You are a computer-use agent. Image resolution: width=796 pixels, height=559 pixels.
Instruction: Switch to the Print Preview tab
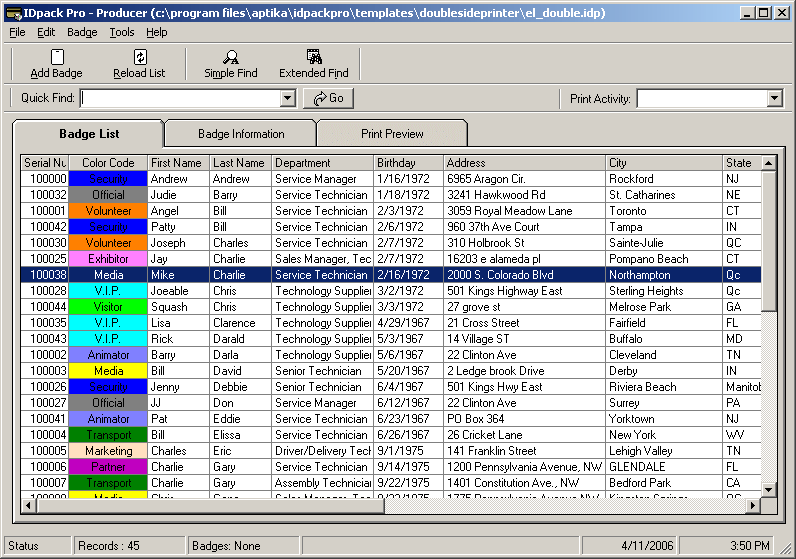pos(392,134)
